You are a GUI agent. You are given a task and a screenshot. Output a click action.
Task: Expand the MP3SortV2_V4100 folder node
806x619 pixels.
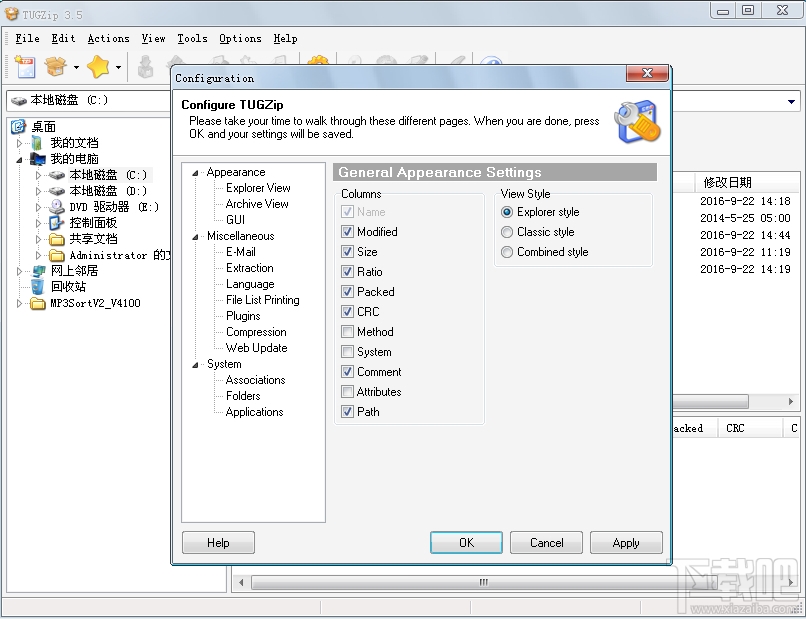click(x=19, y=303)
